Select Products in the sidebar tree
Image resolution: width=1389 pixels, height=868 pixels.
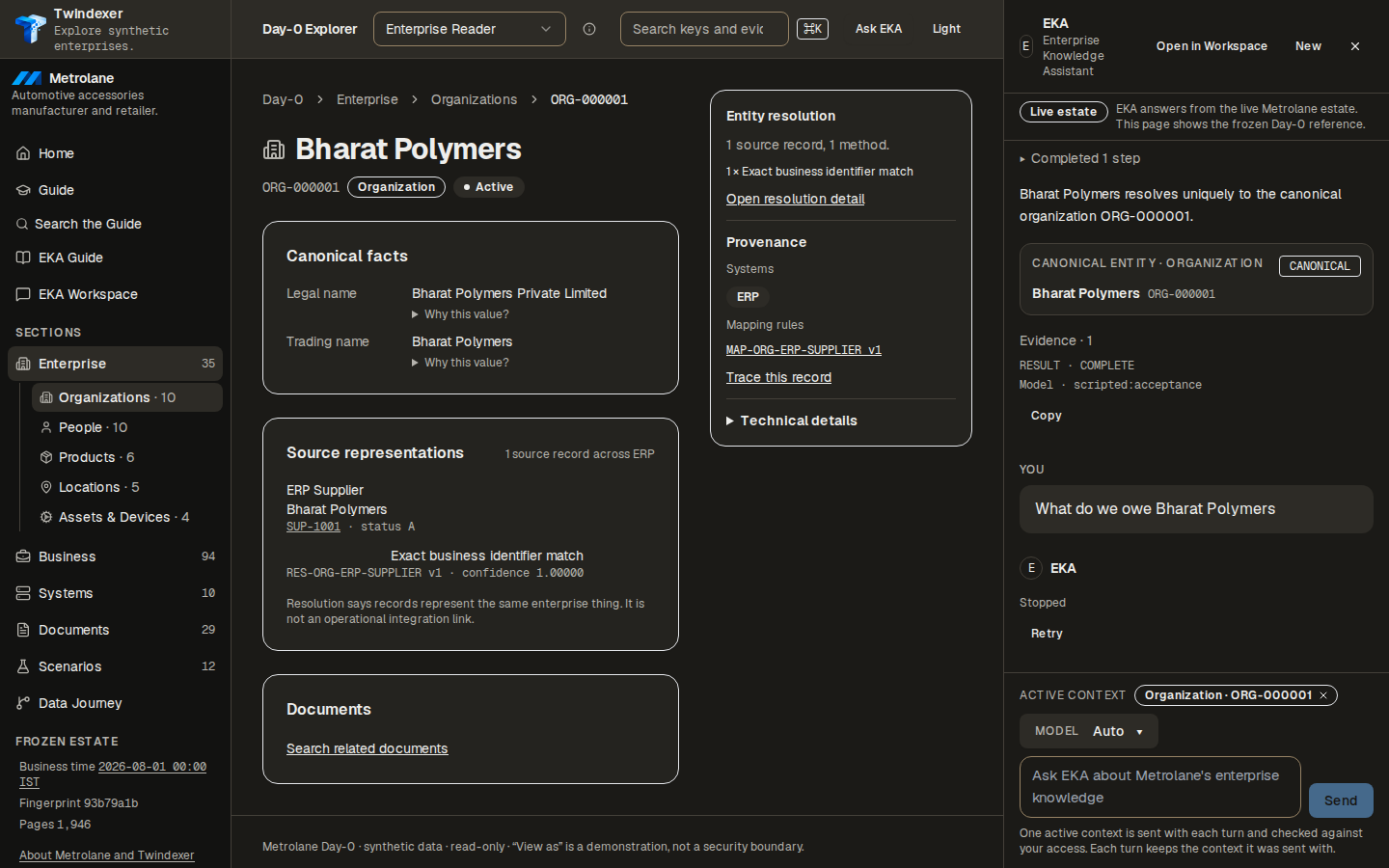pos(127,457)
